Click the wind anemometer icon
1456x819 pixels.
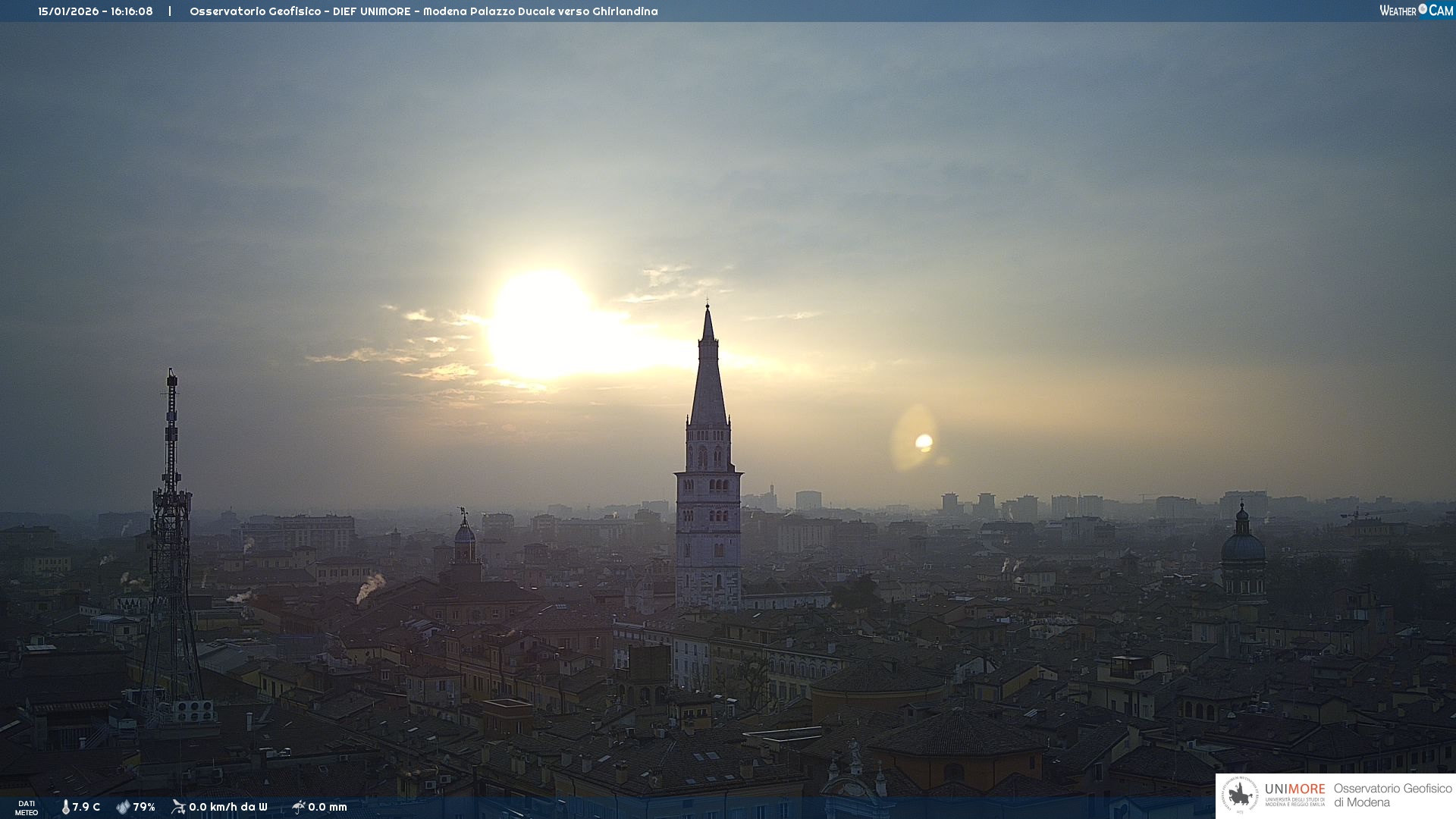pyautogui.click(x=178, y=807)
